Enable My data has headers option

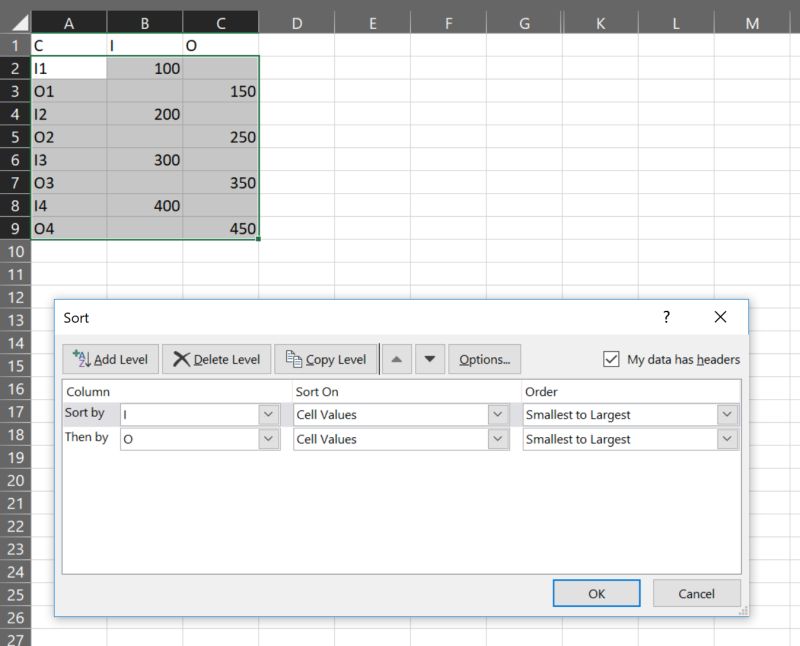click(x=611, y=359)
